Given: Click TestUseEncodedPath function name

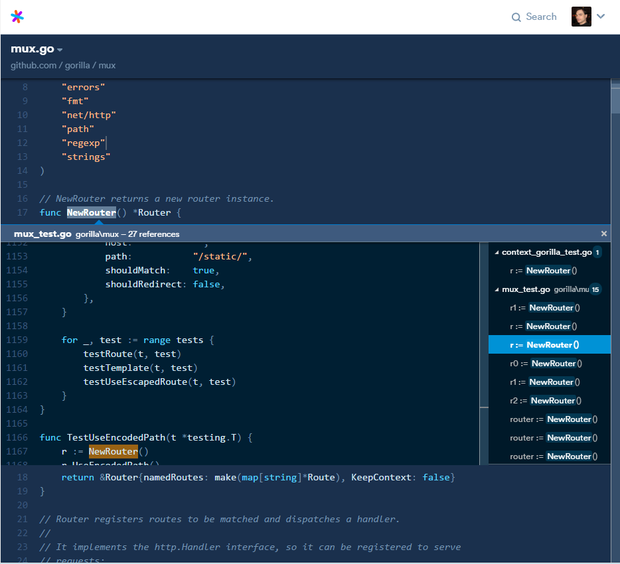Looking at the screenshot, I should click(x=116, y=438).
